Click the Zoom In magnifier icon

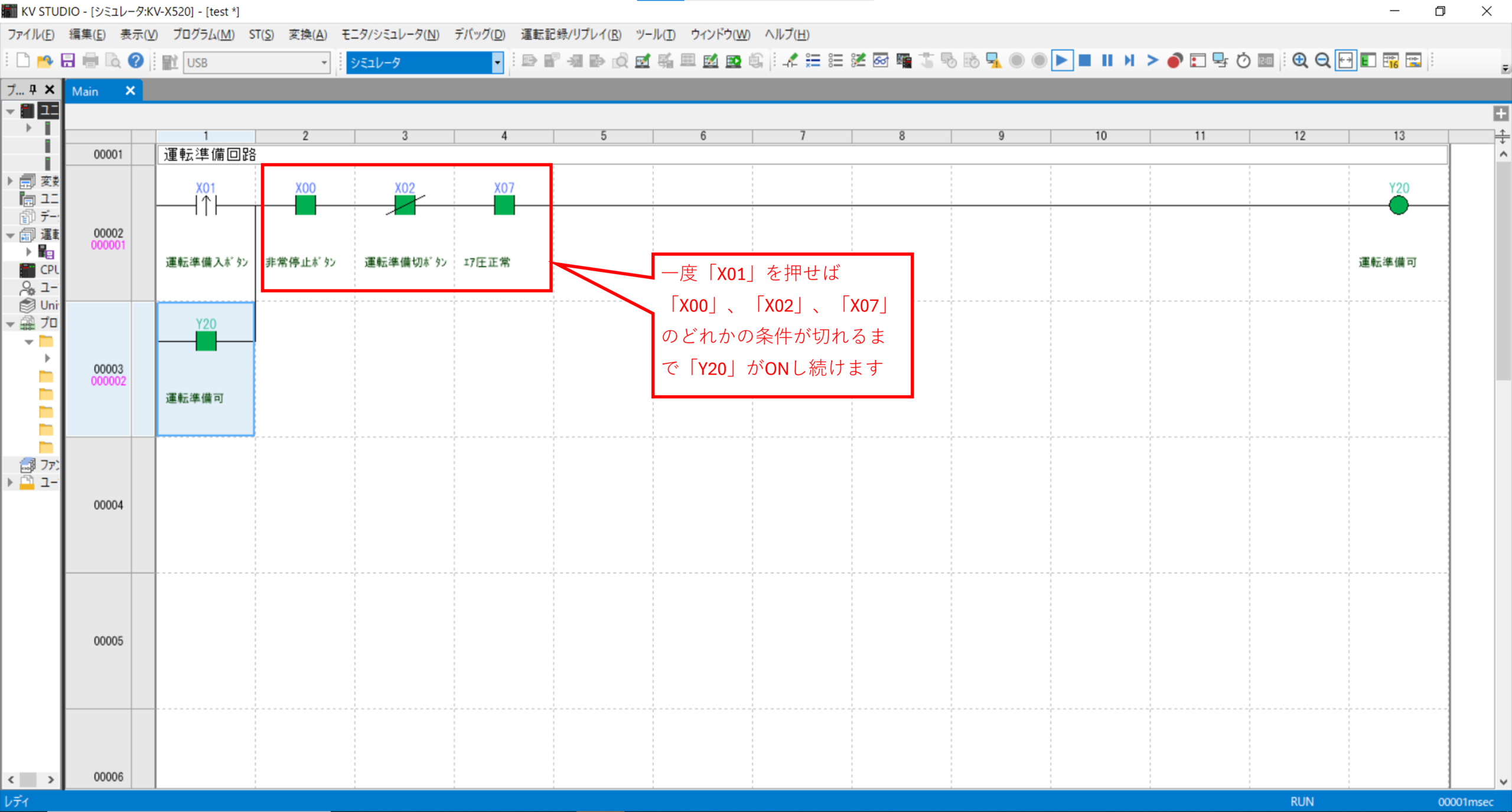click(x=1299, y=61)
